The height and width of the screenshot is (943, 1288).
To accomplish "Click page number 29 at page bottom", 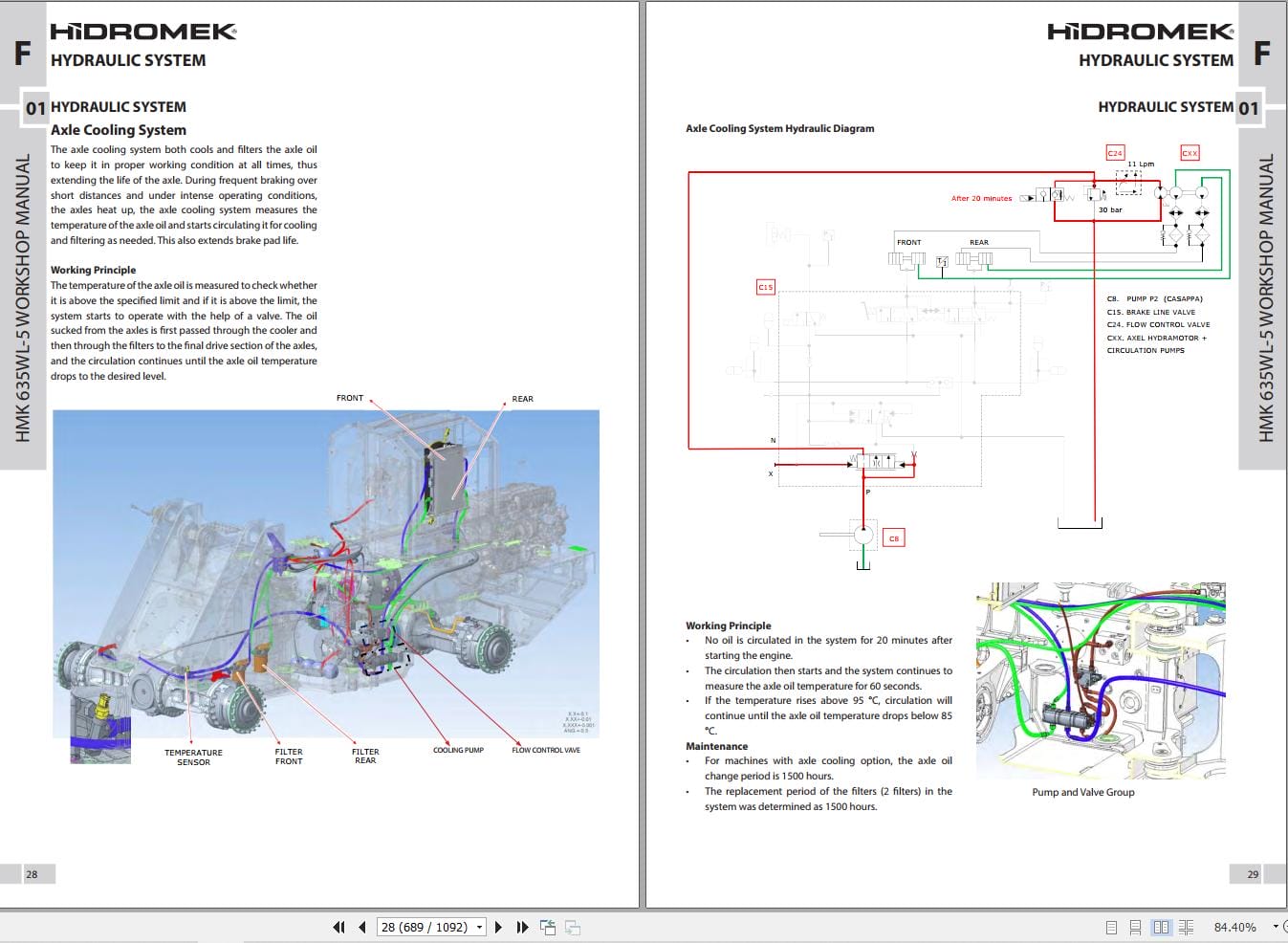I will point(1253,874).
